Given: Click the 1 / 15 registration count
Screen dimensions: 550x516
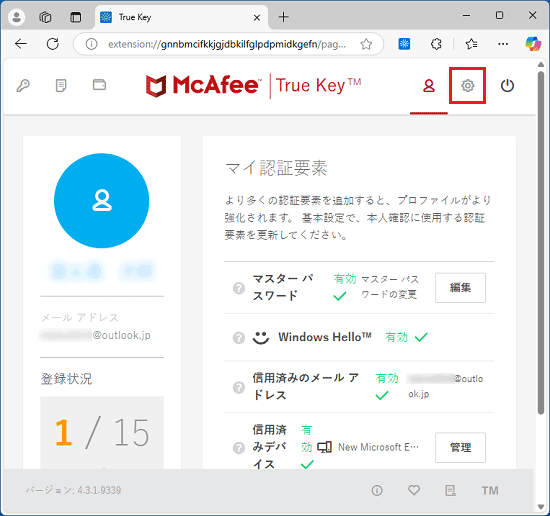Looking at the screenshot, I should tap(102, 433).
